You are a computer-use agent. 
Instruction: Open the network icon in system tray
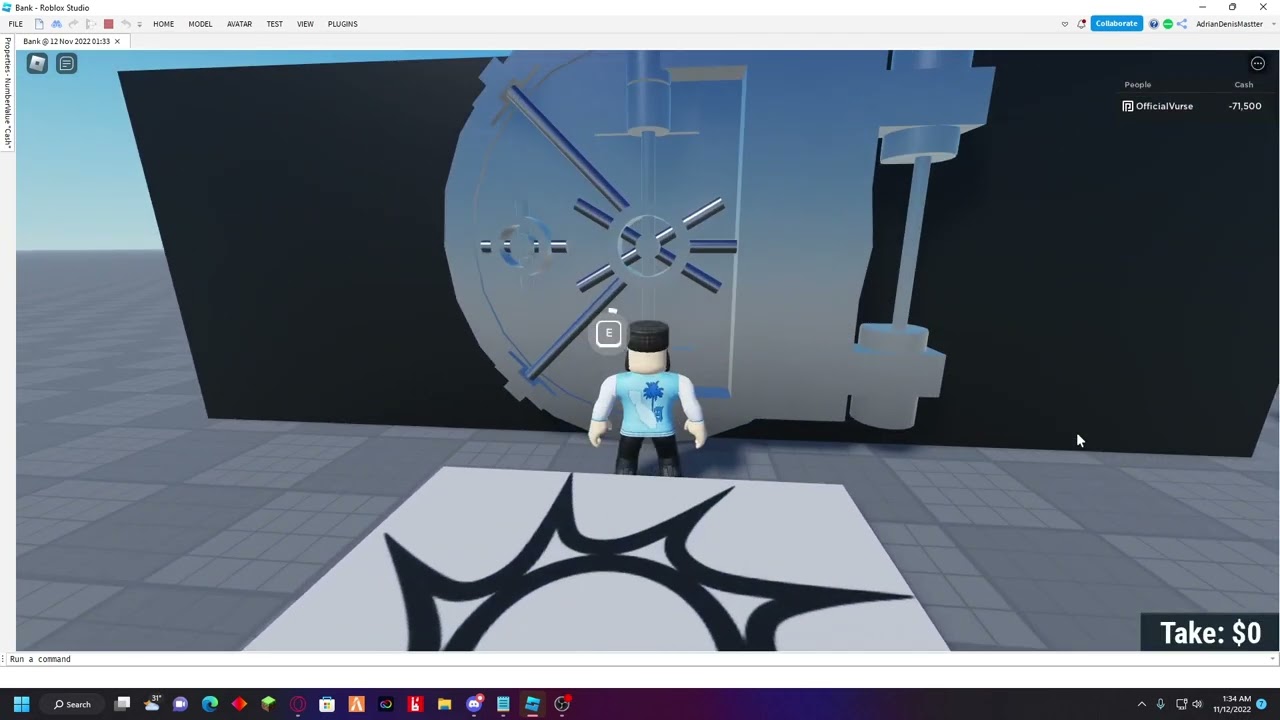pos(1181,704)
